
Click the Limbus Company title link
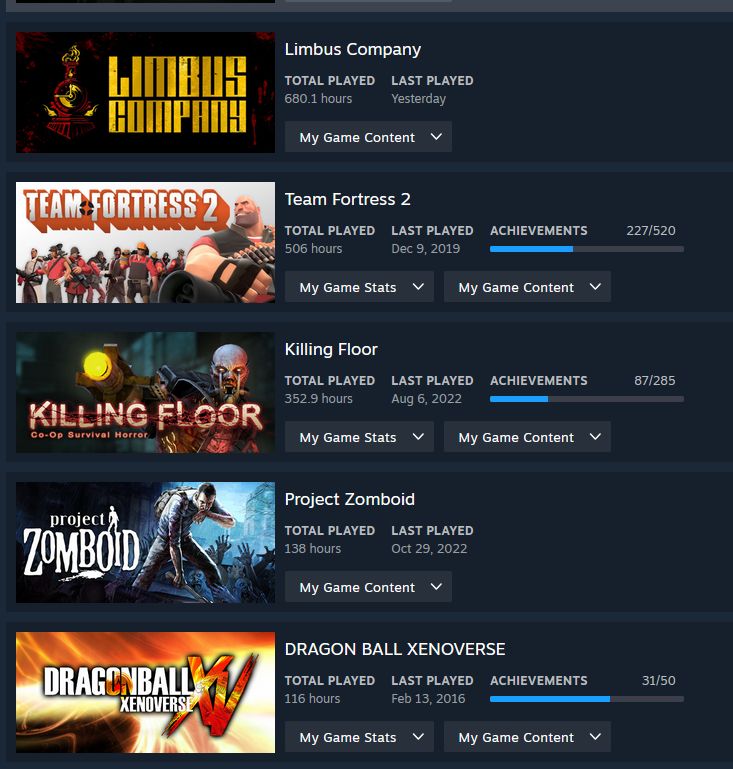[x=353, y=50]
